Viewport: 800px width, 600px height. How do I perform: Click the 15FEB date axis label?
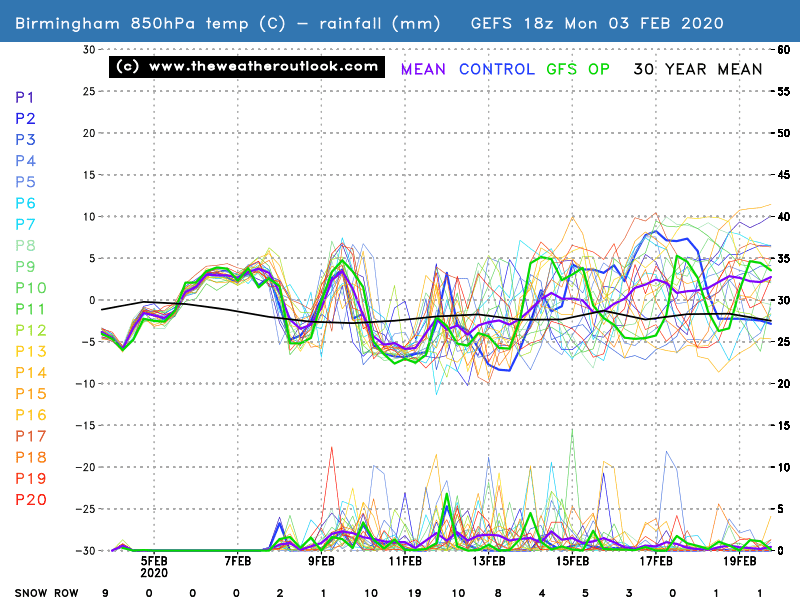571,562
